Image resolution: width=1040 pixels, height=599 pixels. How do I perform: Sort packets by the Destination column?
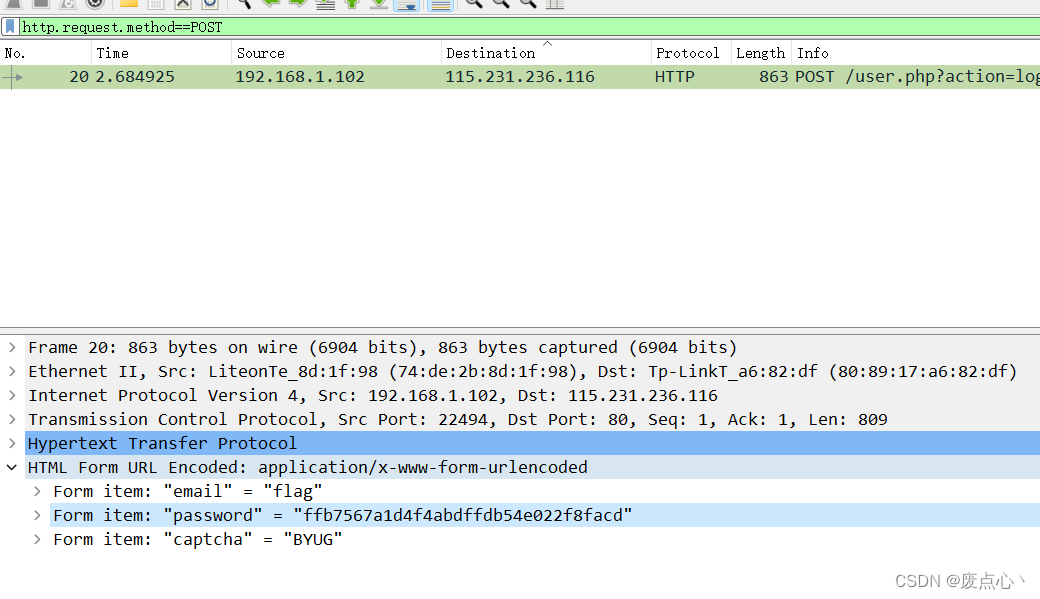tap(491, 52)
